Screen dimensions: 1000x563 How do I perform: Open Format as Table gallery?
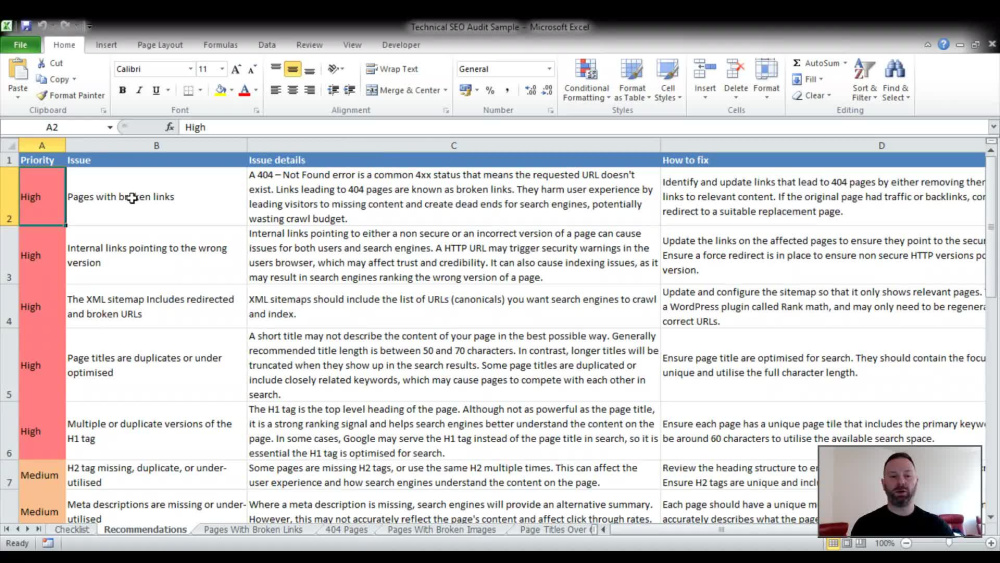click(632, 80)
